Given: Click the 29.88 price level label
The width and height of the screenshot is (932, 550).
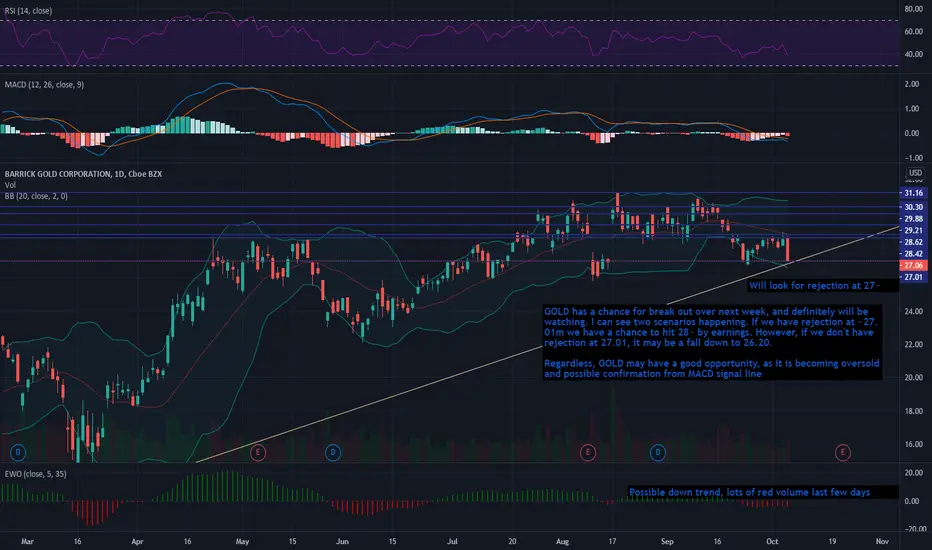Looking at the screenshot, I should (913, 219).
